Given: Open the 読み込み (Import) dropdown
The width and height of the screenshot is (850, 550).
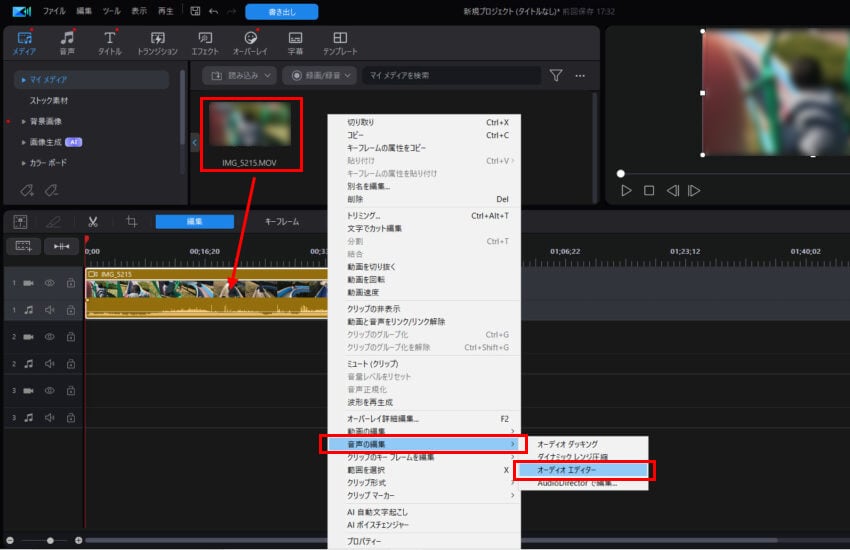Looking at the screenshot, I should click(x=240, y=75).
